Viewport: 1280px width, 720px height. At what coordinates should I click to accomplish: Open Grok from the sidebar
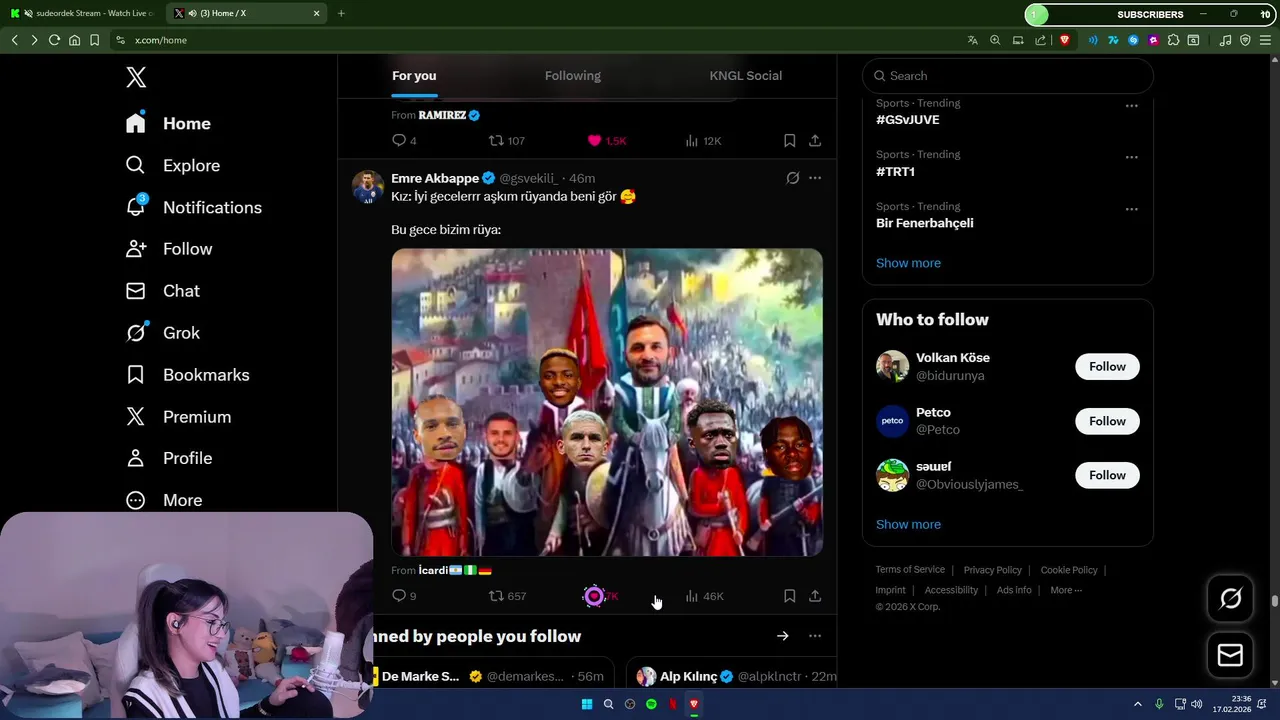tap(162, 333)
